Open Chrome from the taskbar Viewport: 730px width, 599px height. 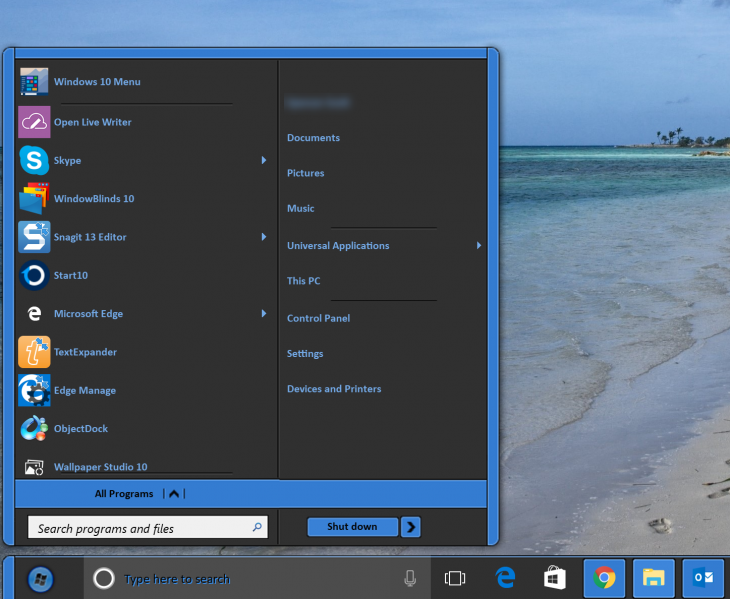tap(604, 578)
